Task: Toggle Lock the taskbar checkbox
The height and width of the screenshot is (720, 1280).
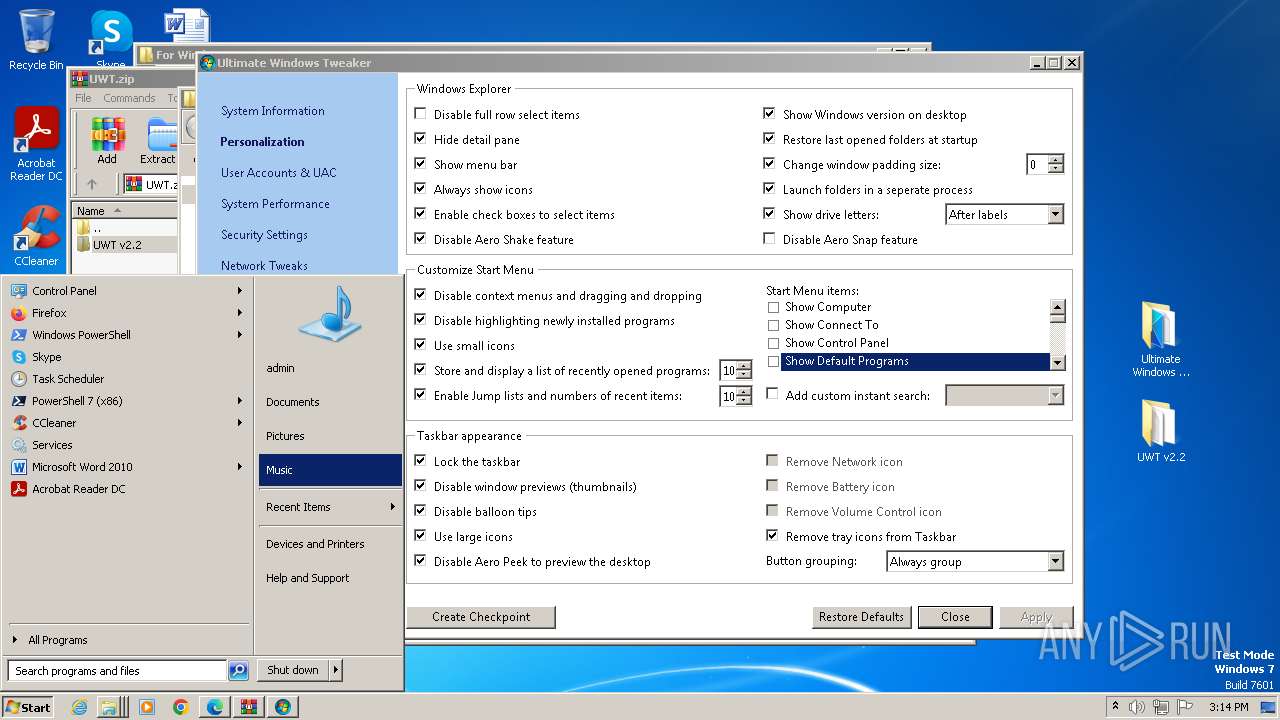Action: click(x=420, y=461)
